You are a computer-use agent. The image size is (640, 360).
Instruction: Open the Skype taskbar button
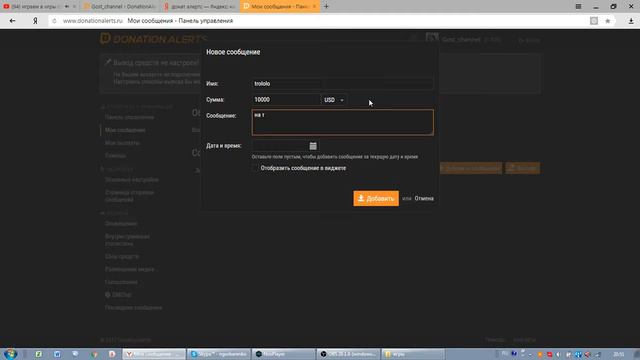(x=219, y=354)
